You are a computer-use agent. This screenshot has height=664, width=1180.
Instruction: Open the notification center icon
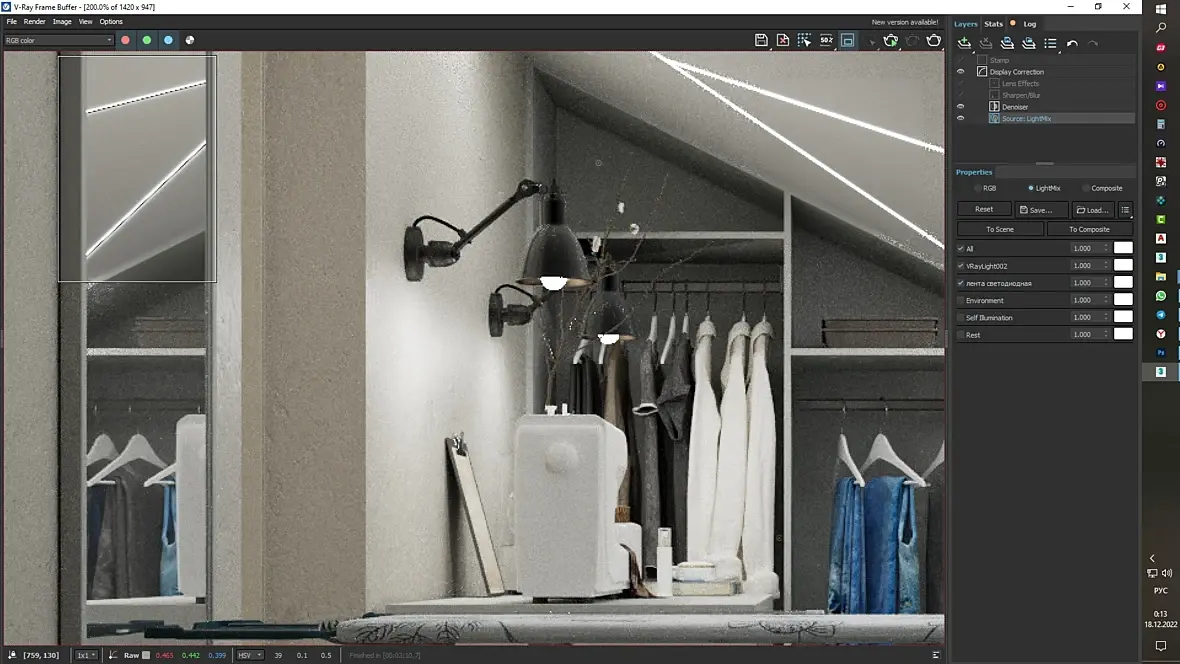click(x=1161, y=646)
